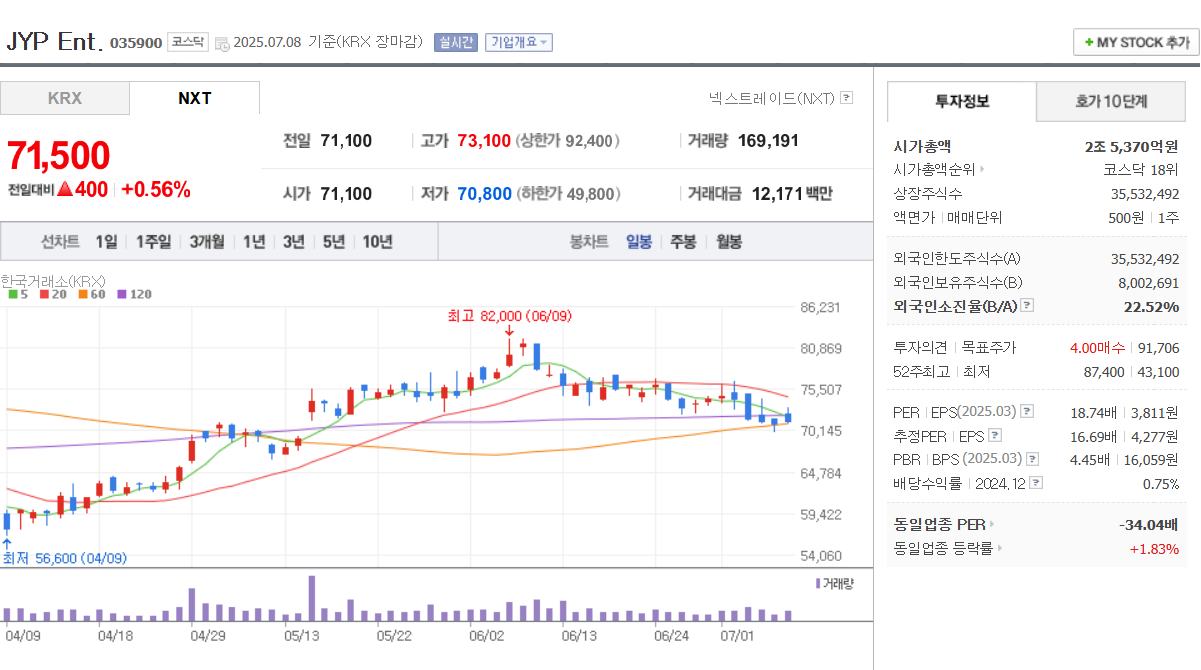This screenshot has height=670, width=1201.
Task: Click stock code 035900
Action: [x=136, y=43]
